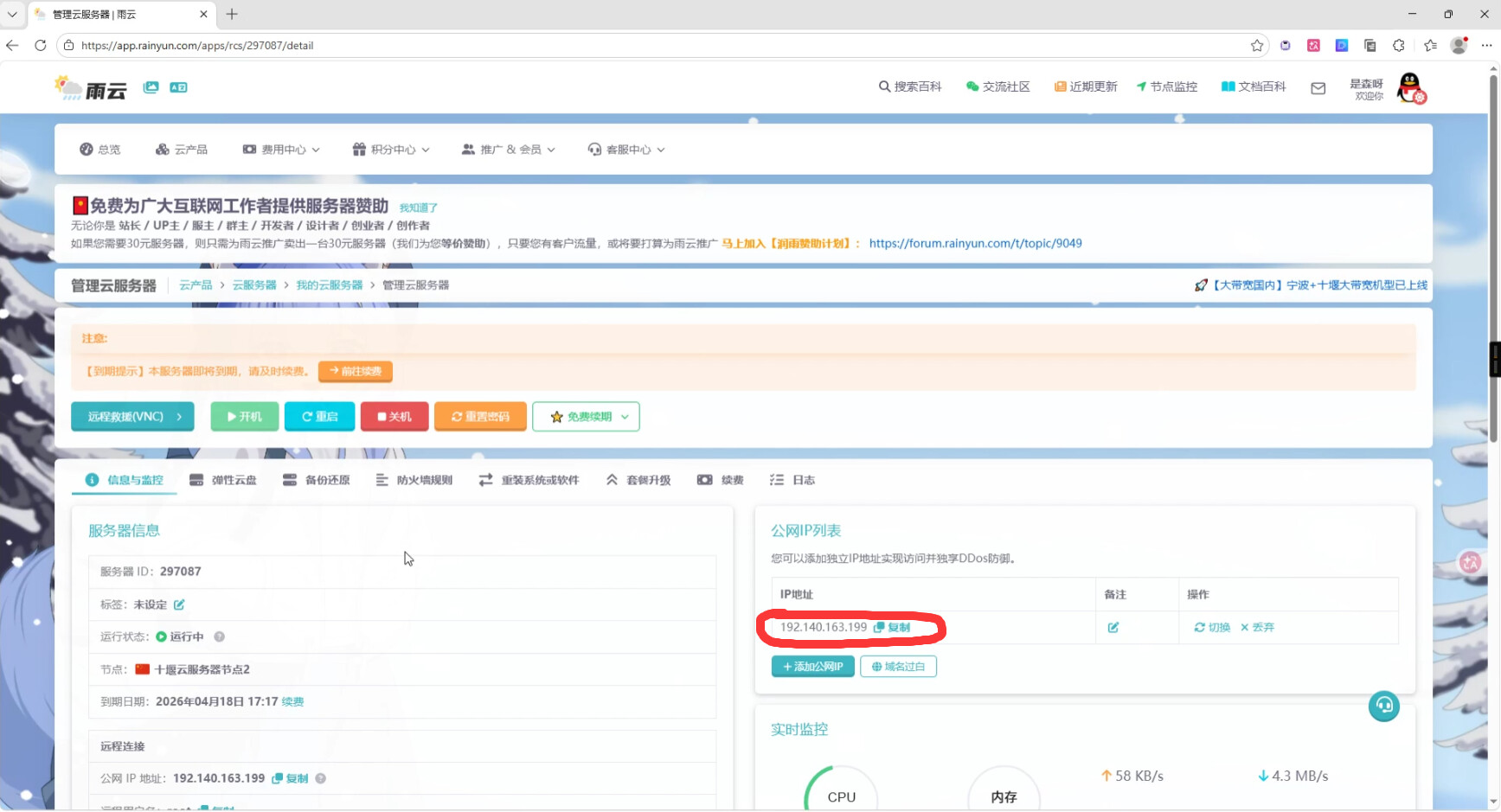The width and height of the screenshot is (1501, 812).
Task: Switch to the 防火墙规则 tab
Action: 414,480
